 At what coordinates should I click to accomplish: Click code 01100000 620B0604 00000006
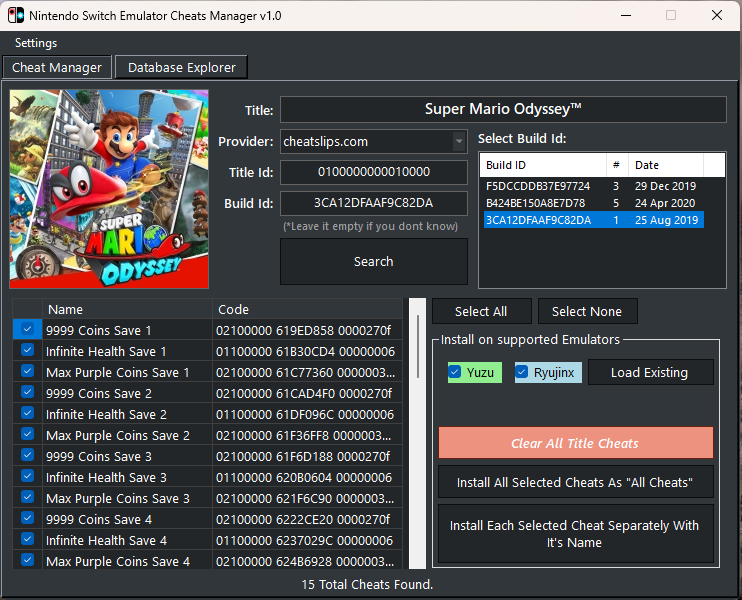[308, 477]
